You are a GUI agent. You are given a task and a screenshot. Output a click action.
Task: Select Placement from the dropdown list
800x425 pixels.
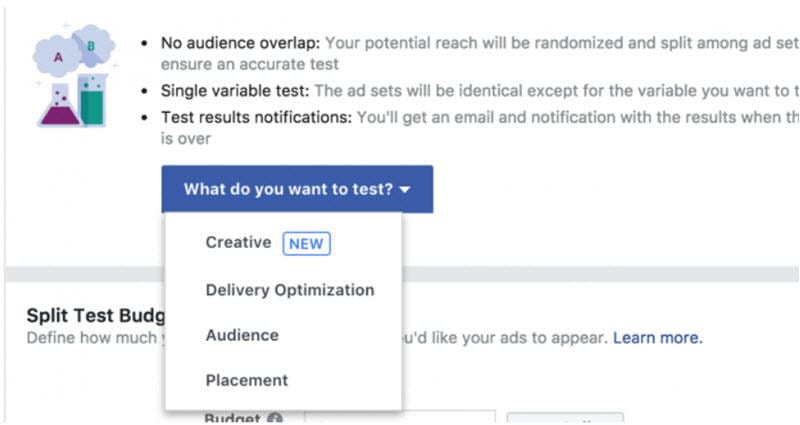coord(247,380)
